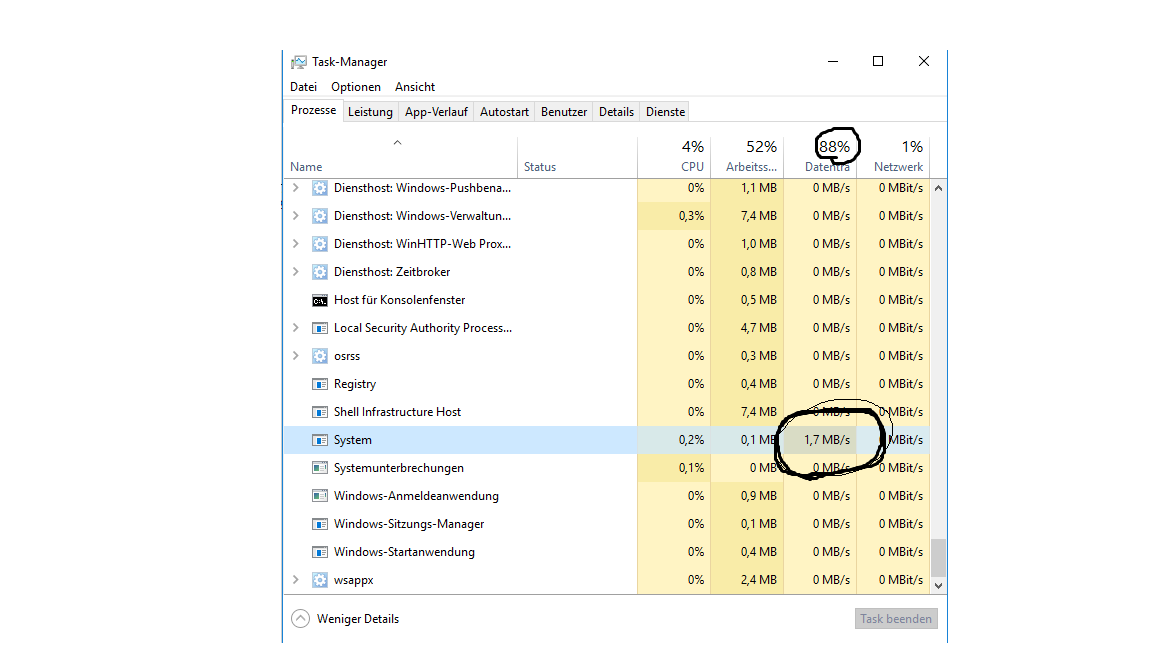Viewport: 1152px width, 648px height.
Task: Select the Windows-Sitzungs-Manager row
Action: [607, 524]
